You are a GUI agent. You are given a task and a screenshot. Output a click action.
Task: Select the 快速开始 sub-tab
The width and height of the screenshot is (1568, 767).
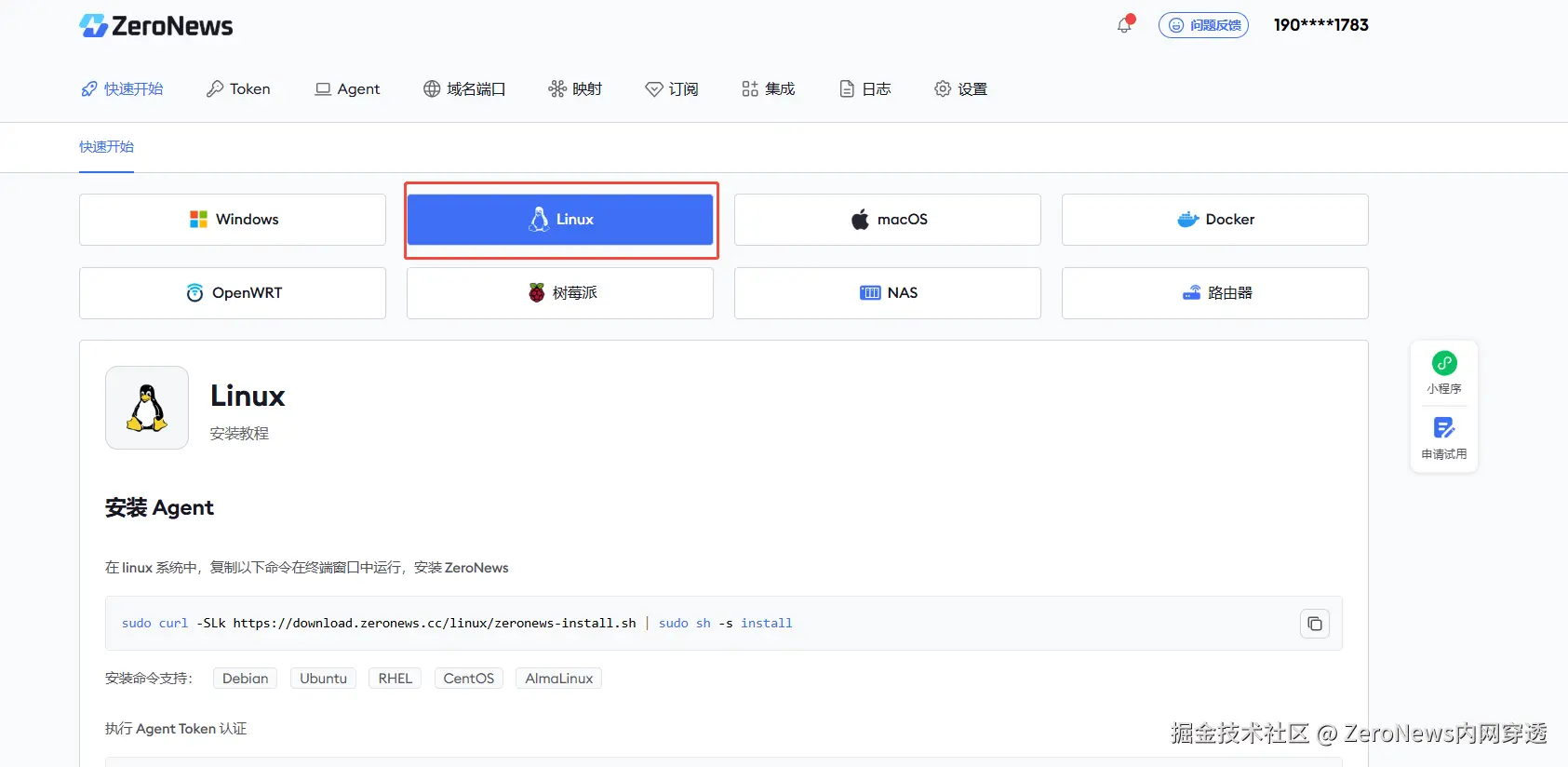click(106, 147)
